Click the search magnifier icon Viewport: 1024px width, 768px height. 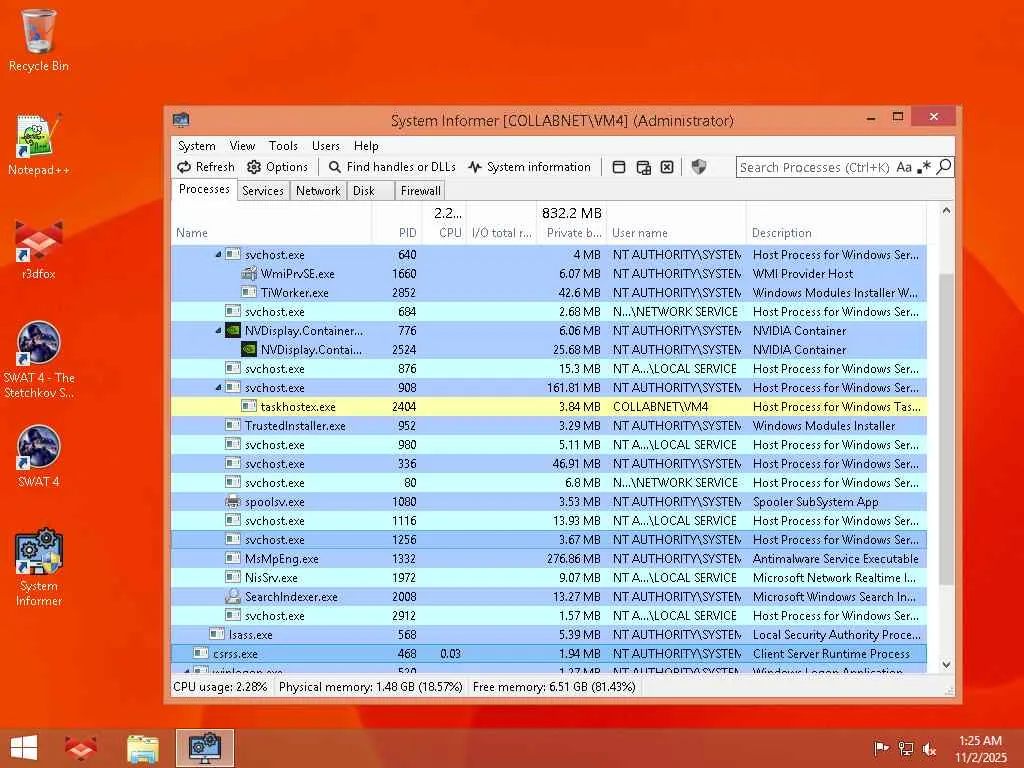[x=944, y=167]
